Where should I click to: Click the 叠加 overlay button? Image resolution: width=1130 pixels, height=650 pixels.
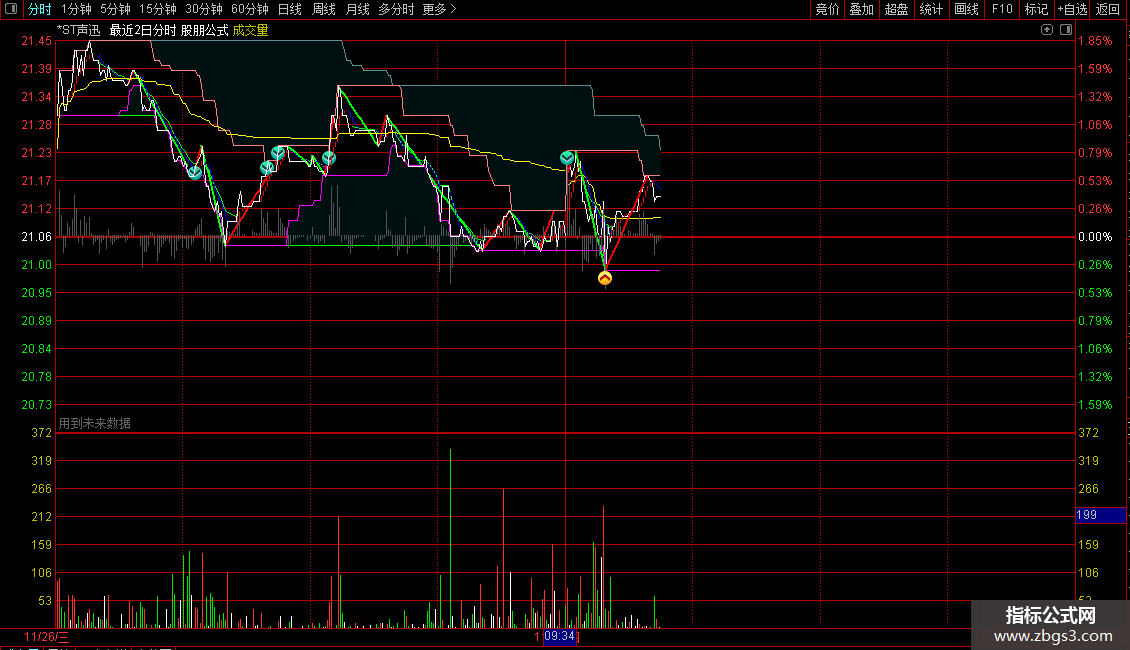click(x=862, y=9)
